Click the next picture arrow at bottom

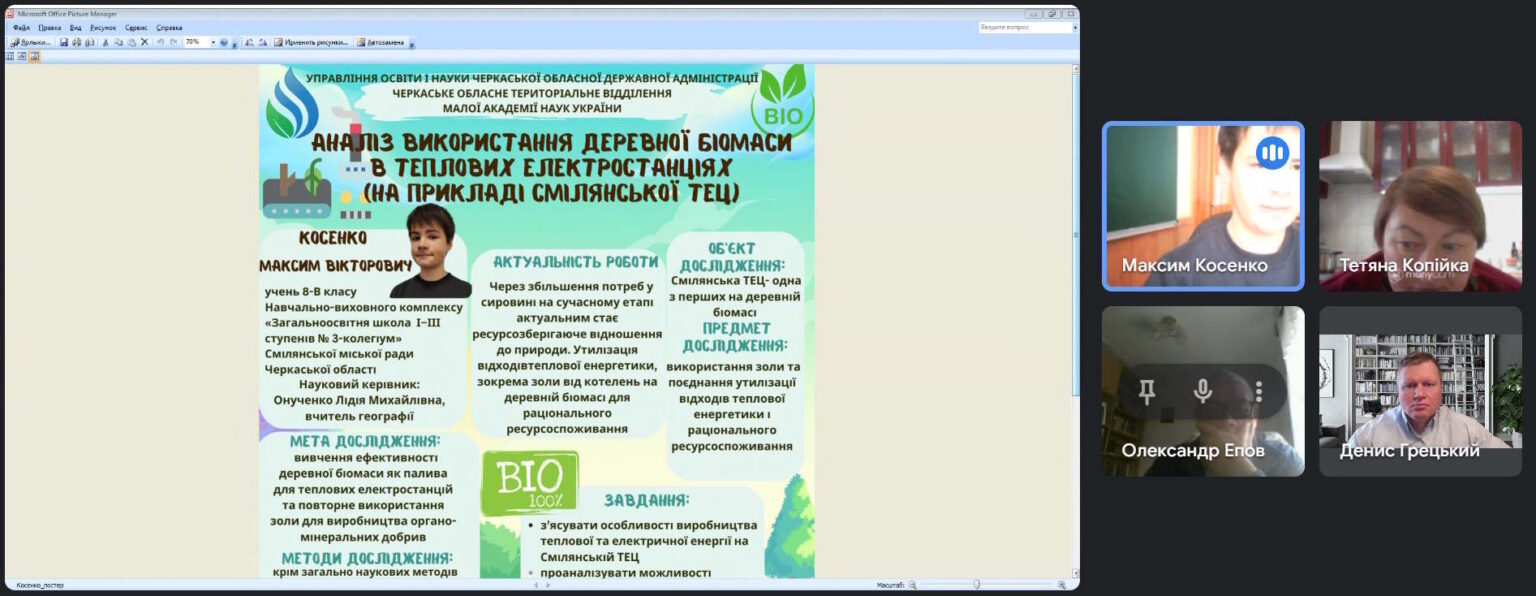548,585
